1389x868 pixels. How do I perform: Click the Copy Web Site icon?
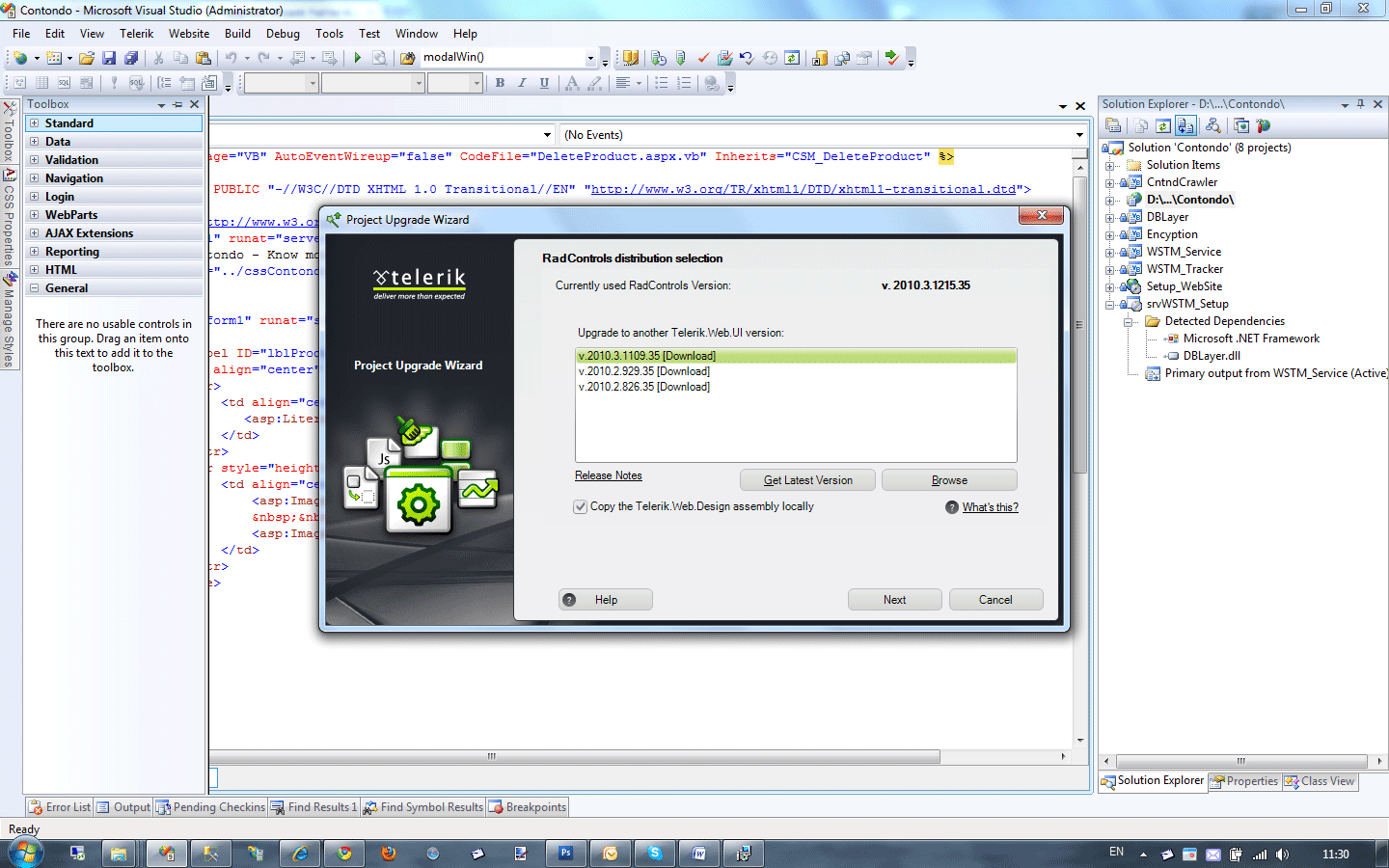[x=1241, y=125]
